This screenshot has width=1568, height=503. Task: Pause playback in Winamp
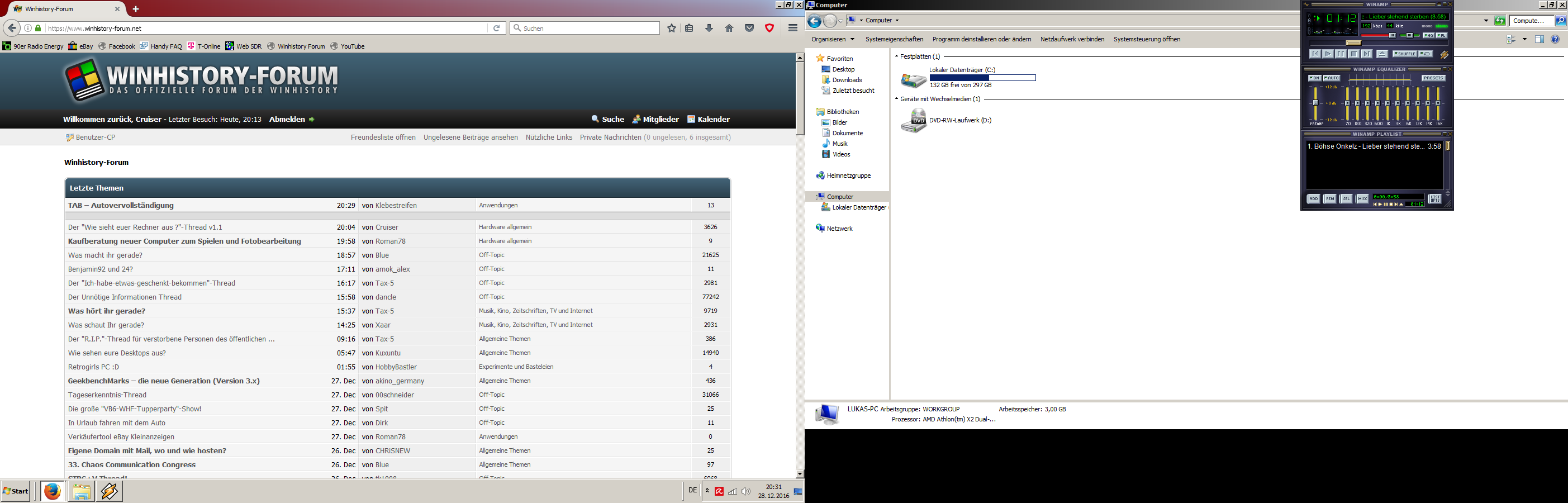pyautogui.click(x=1341, y=54)
